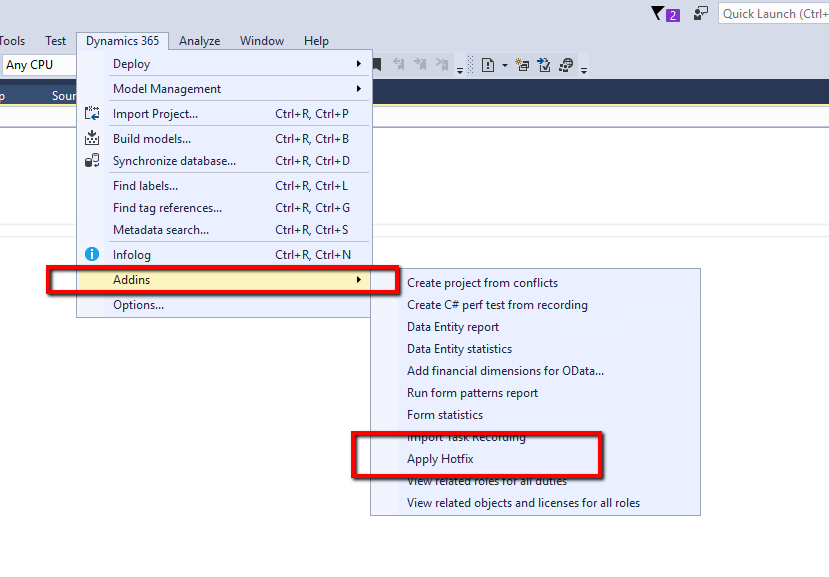Click the blue Infolog info icon
This screenshot has height=577, width=829.
pos(92,254)
